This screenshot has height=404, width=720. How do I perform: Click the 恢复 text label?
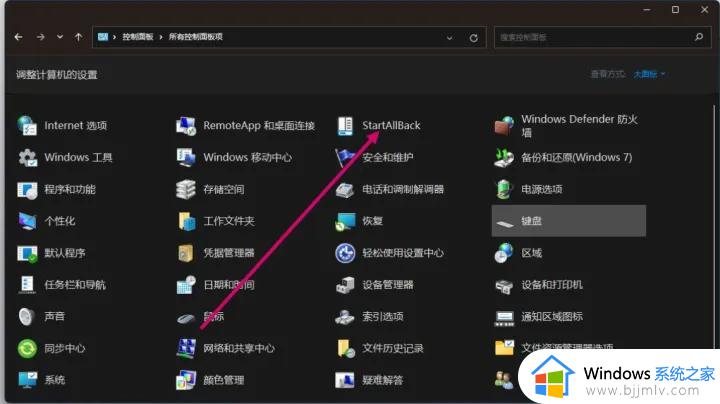coord(372,221)
